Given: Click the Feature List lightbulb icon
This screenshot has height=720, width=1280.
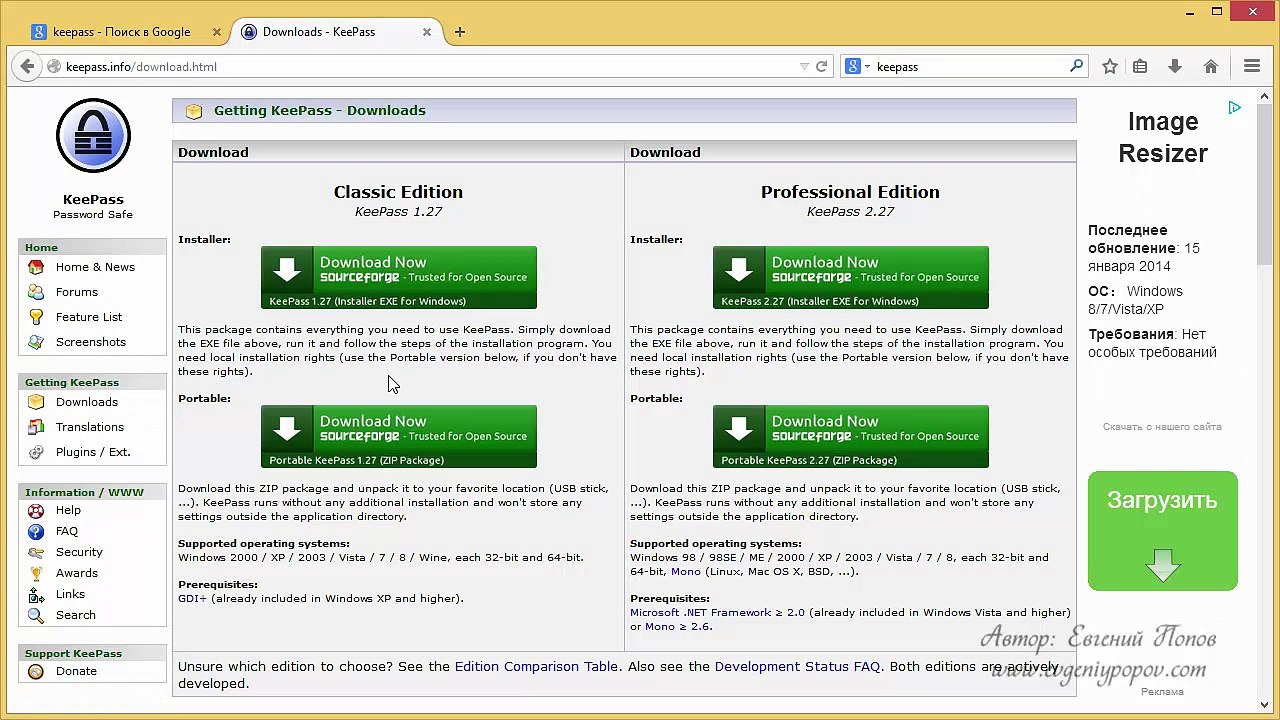Looking at the screenshot, I should tap(36, 317).
